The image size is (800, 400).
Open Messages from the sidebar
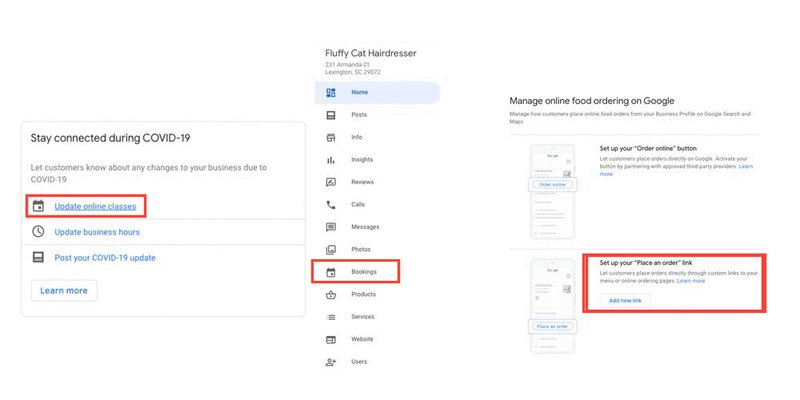(365, 227)
